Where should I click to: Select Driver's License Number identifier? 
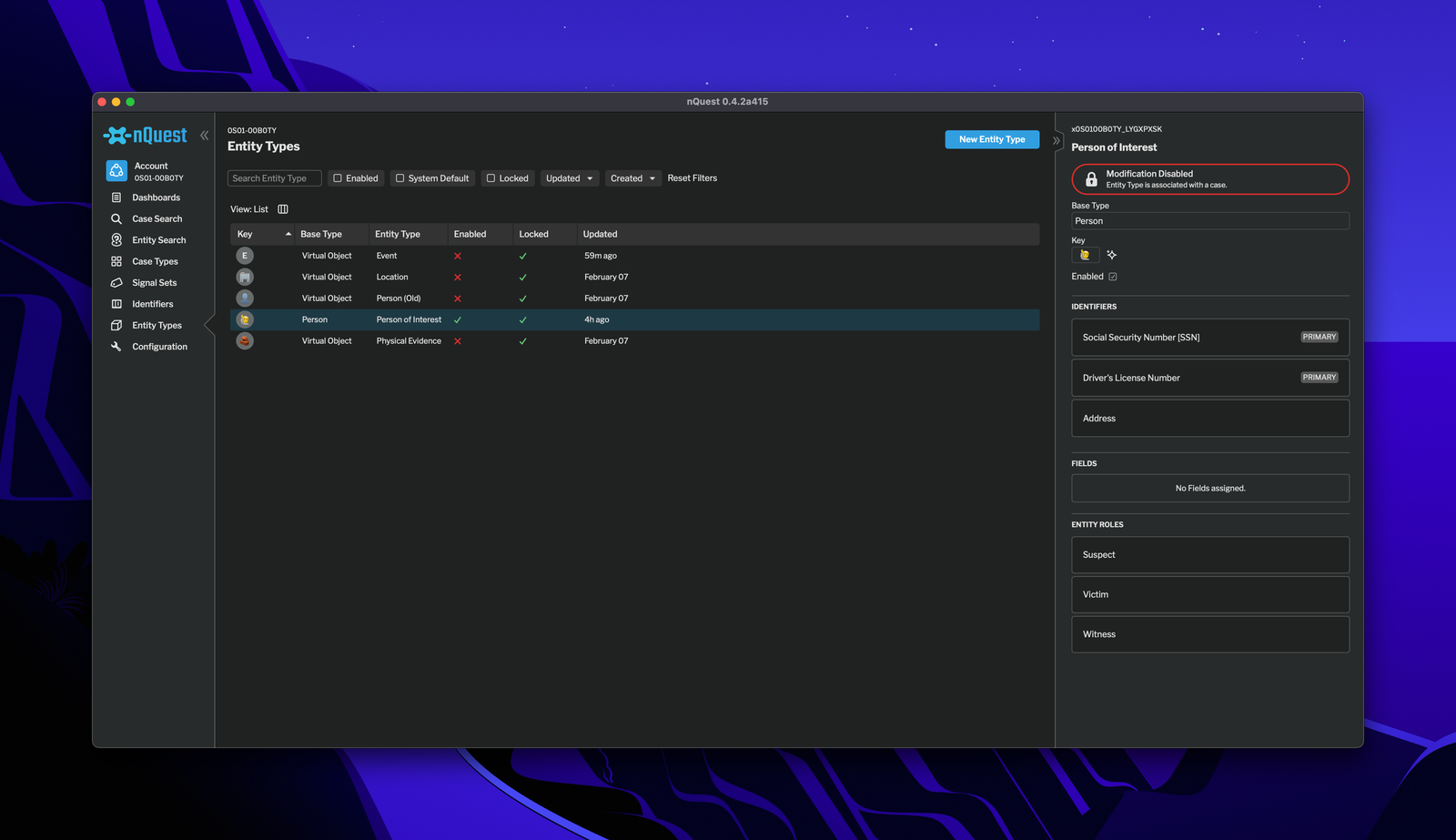[x=1210, y=378]
